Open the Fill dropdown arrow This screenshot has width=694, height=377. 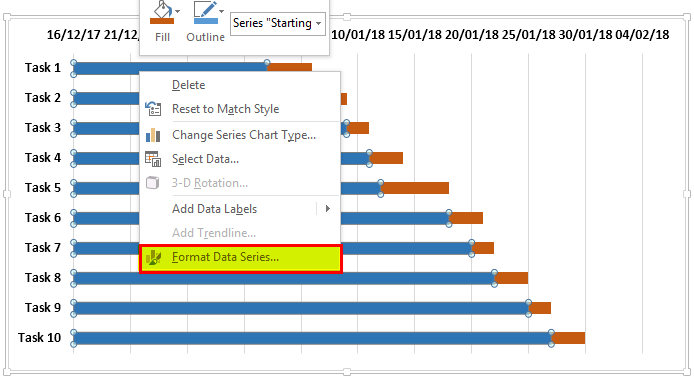pos(177,11)
